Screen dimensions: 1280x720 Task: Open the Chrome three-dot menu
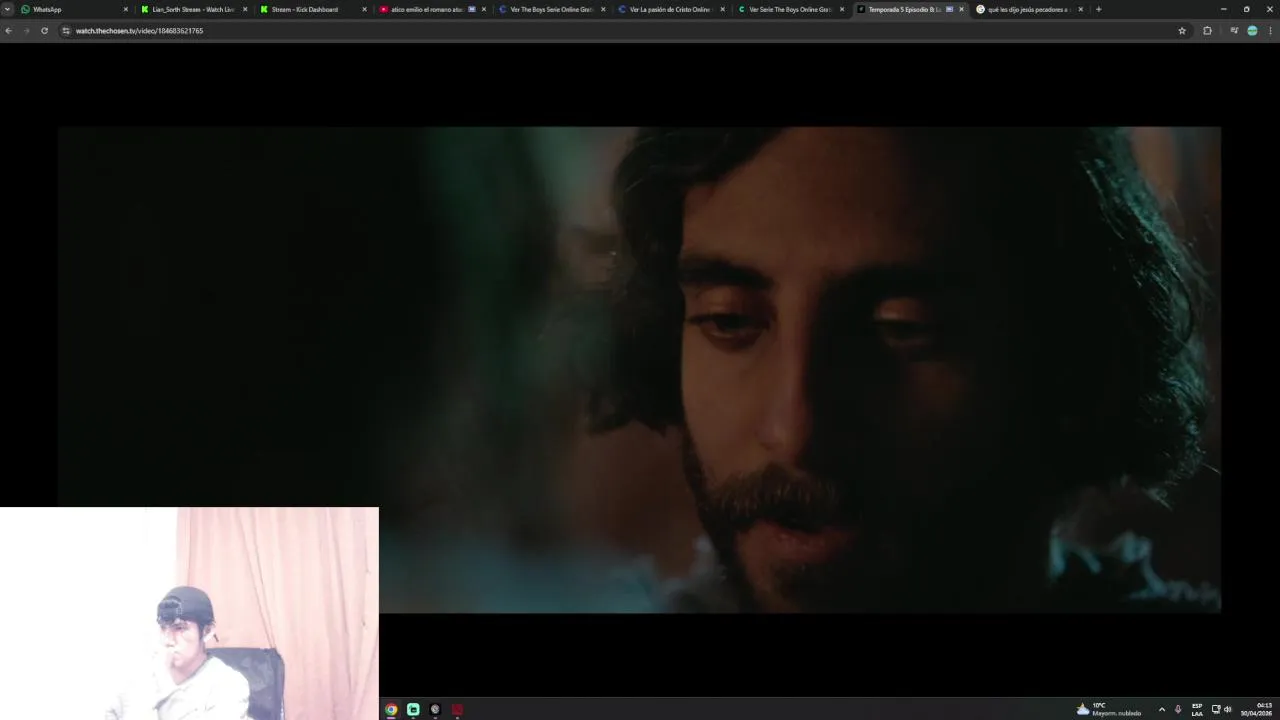pyautogui.click(x=1270, y=31)
